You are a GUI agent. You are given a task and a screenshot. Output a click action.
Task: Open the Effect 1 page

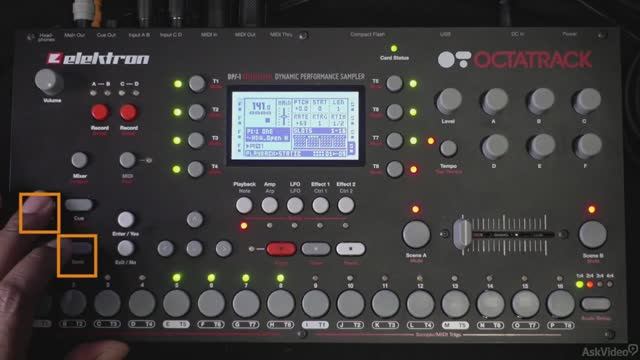coord(320,205)
